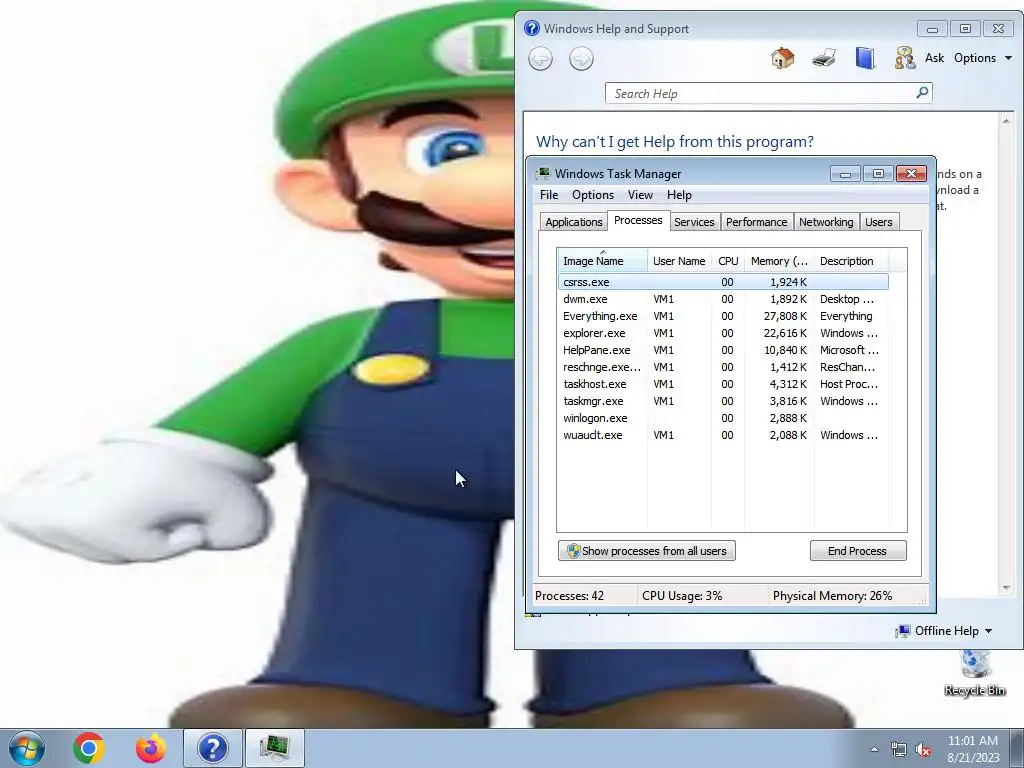Switch to Help and Support taskbar button
The width and height of the screenshot is (1024, 768).
click(213, 748)
